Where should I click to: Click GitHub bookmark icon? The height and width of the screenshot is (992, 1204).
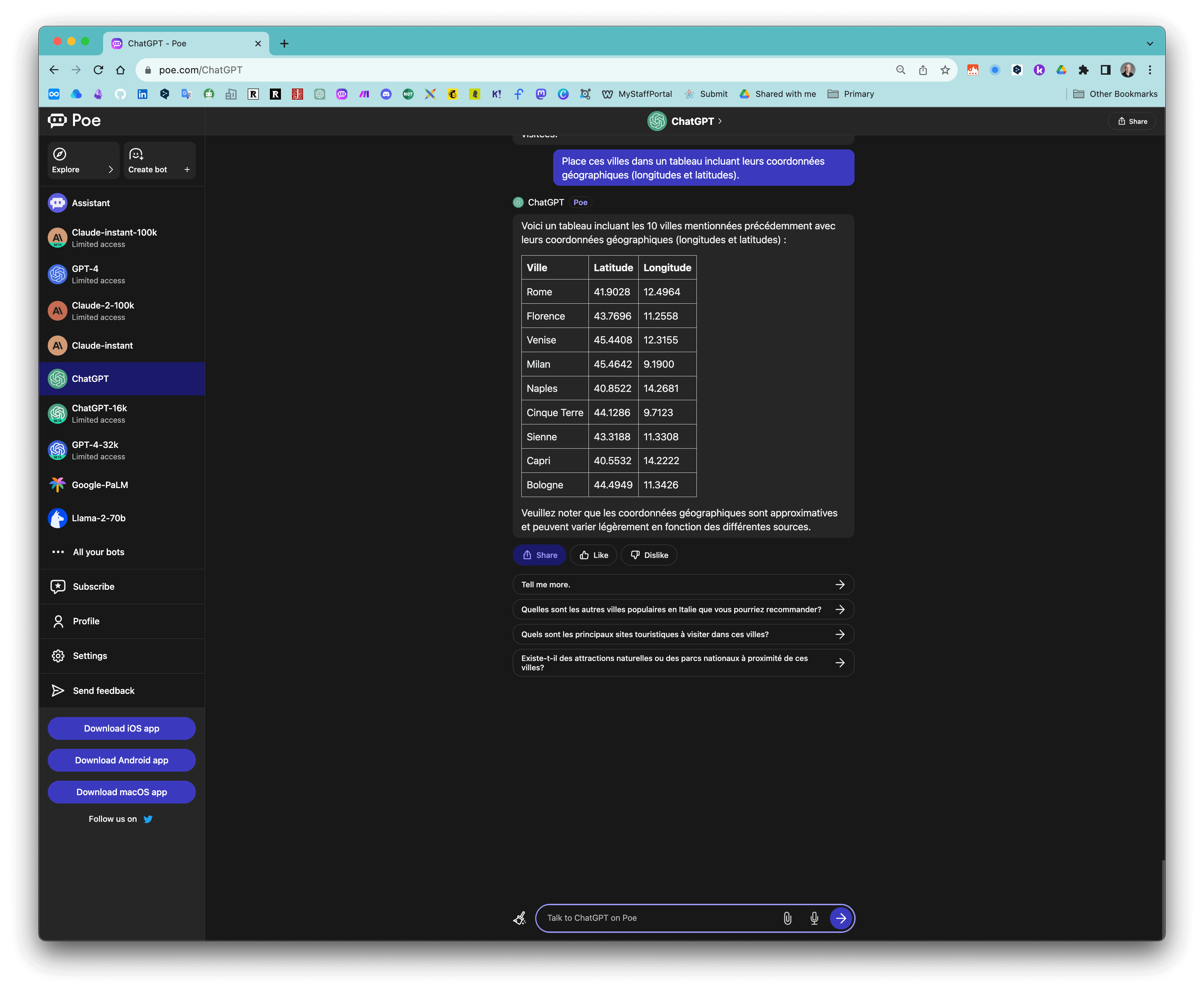coord(120,94)
